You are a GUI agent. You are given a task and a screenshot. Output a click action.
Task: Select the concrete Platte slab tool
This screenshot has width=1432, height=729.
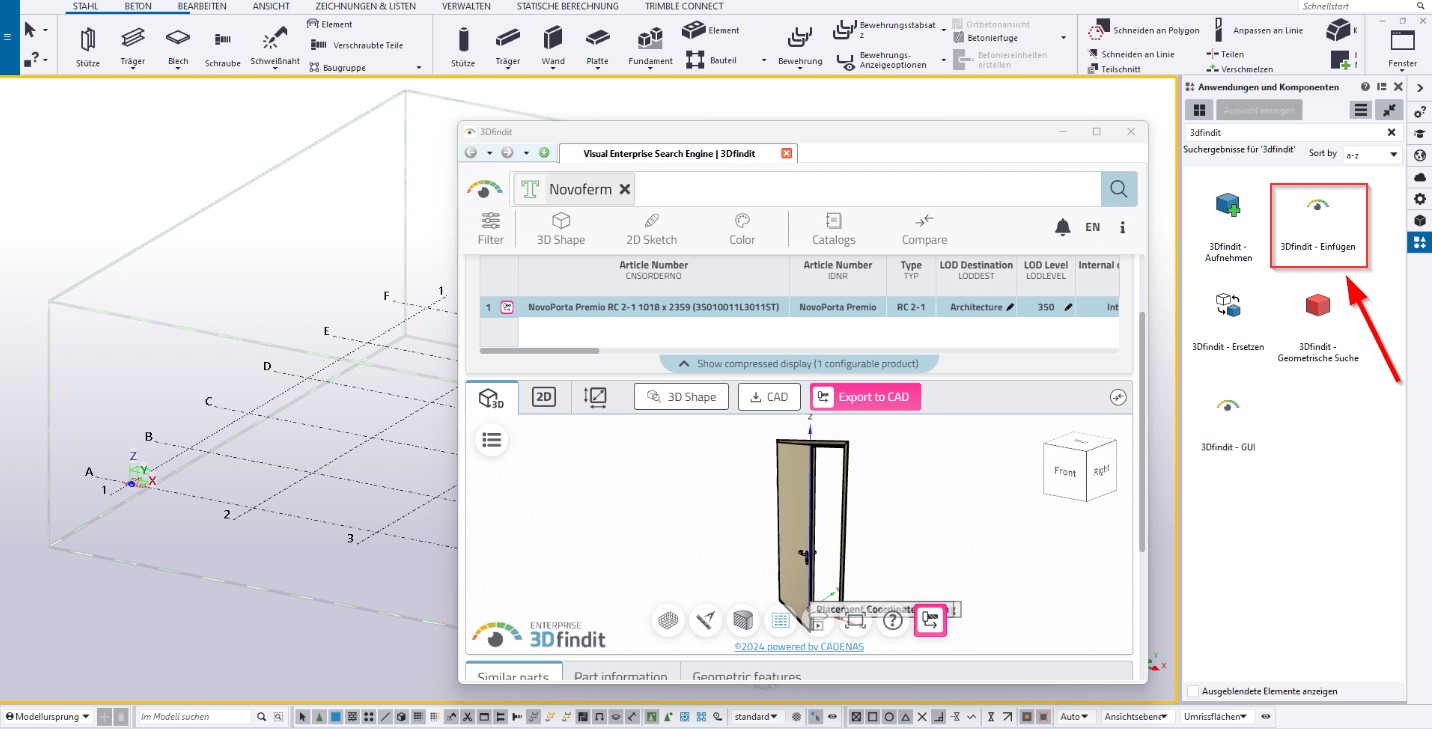[x=597, y=45]
